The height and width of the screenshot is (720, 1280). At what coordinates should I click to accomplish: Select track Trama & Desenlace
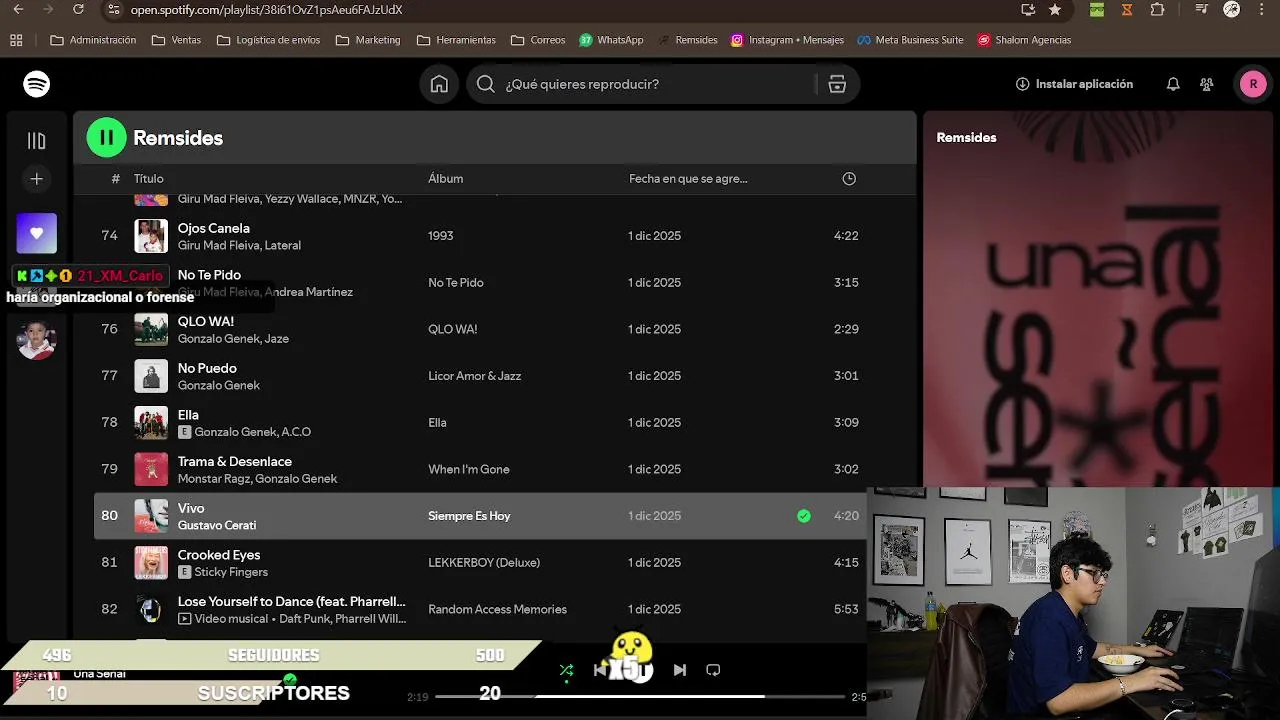click(235, 461)
